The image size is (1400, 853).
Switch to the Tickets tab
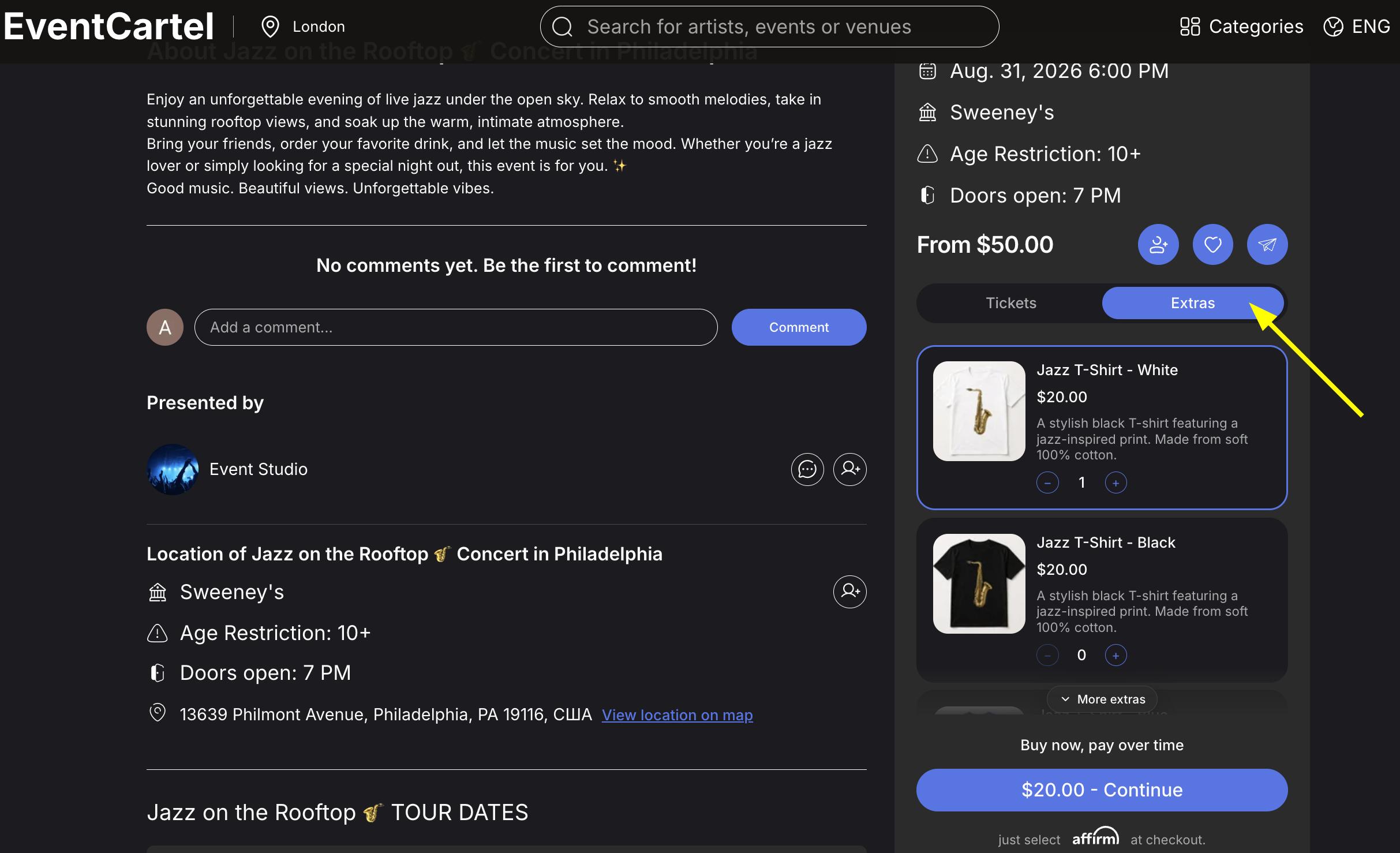1011,303
